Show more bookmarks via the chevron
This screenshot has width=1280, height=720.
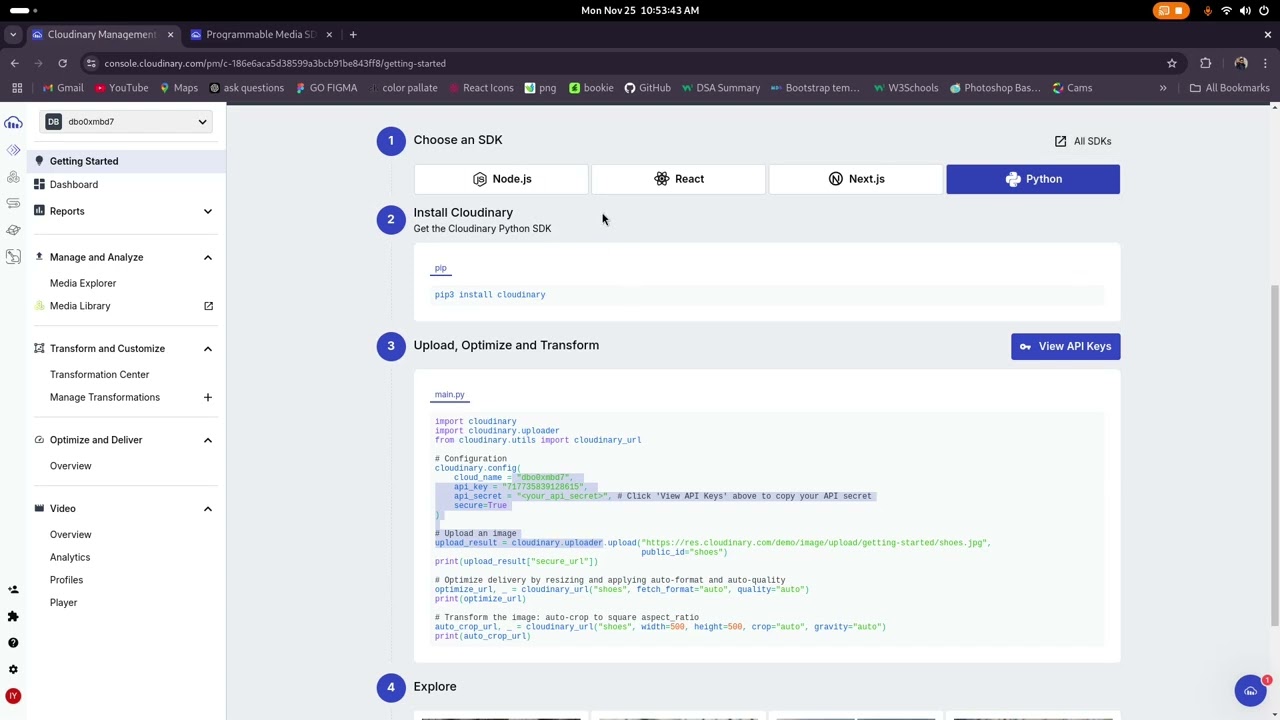[x=1163, y=88]
